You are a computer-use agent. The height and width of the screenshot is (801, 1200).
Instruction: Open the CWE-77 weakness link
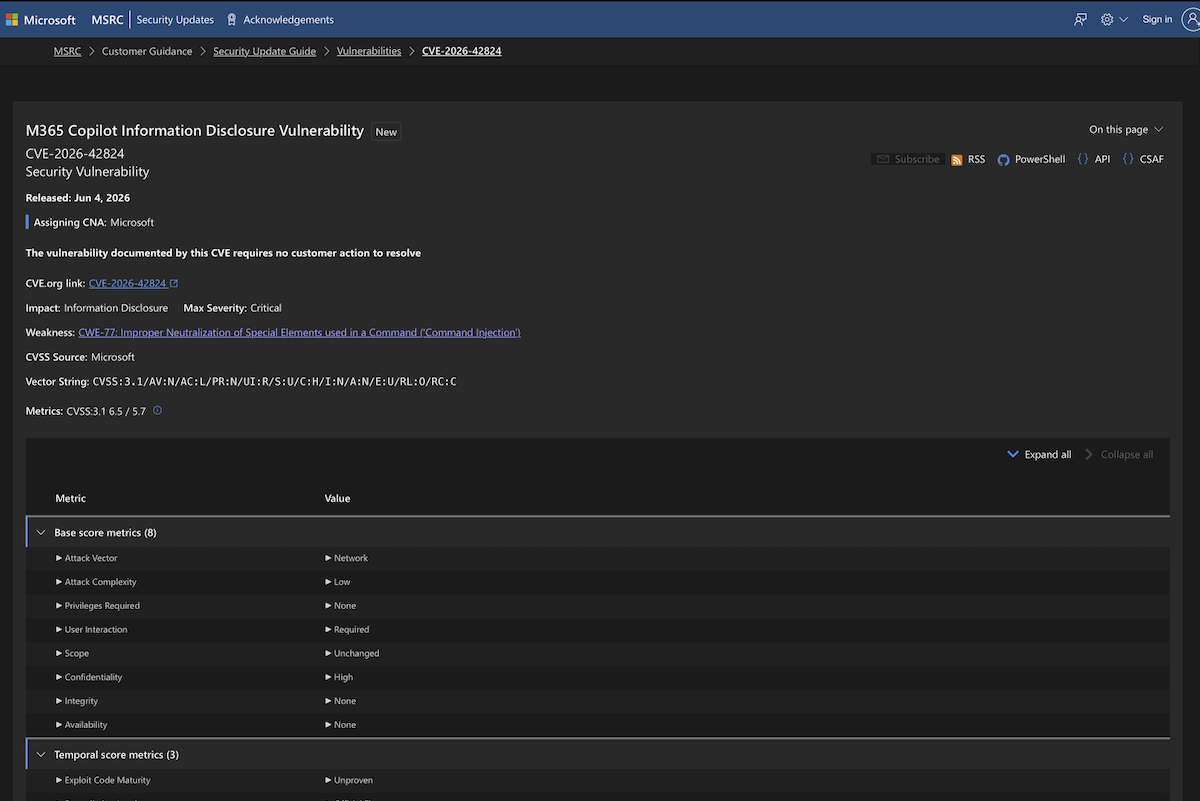[x=299, y=332]
